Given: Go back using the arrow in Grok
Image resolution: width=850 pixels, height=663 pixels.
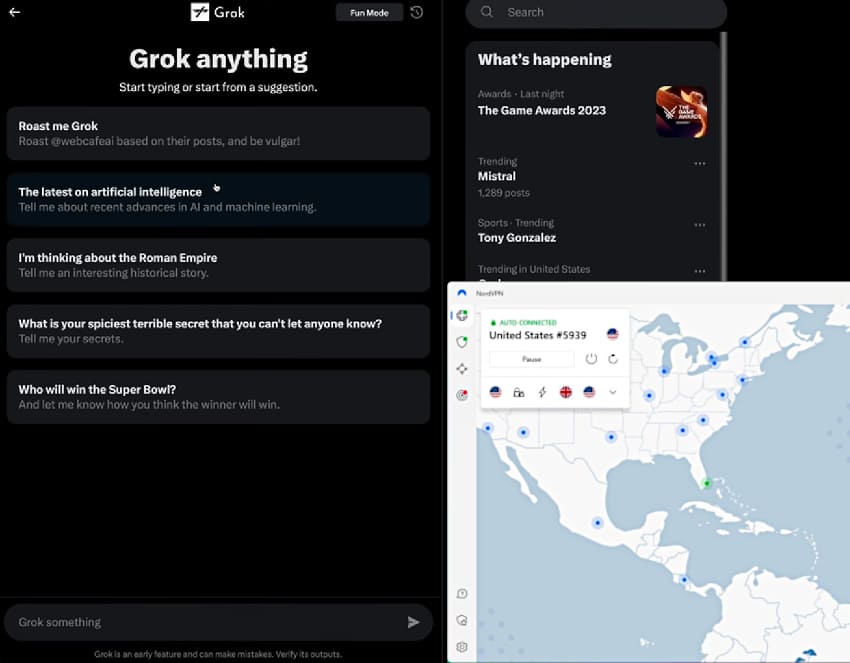Looking at the screenshot, I should 15,12.
